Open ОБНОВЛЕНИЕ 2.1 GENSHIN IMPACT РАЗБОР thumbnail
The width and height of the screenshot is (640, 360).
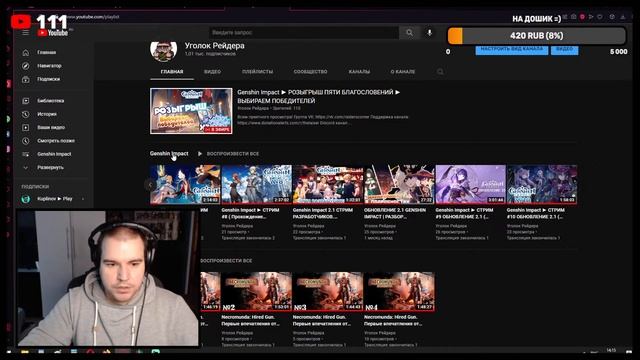click(x=399, y=184)
